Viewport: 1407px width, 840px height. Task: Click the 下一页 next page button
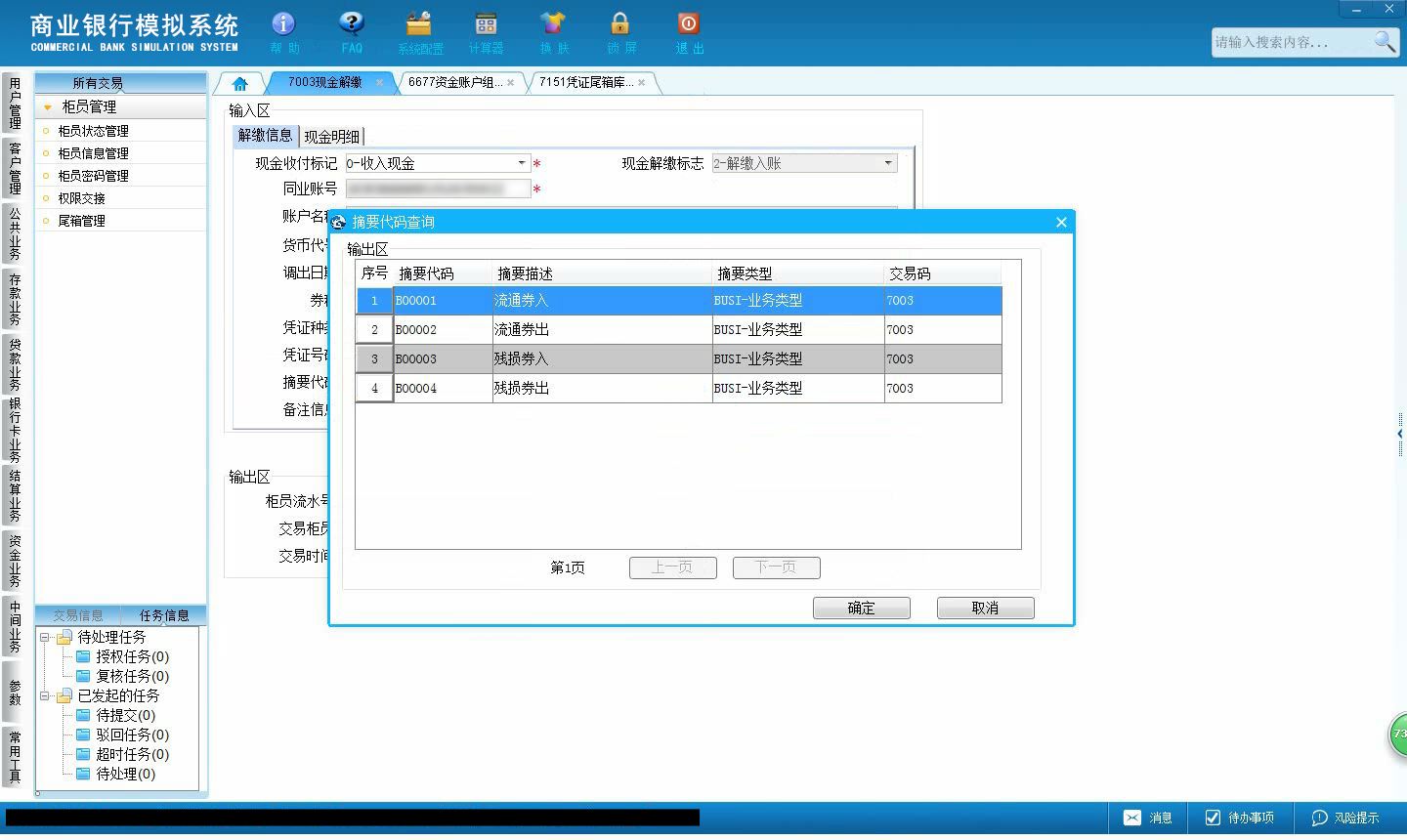776,567
